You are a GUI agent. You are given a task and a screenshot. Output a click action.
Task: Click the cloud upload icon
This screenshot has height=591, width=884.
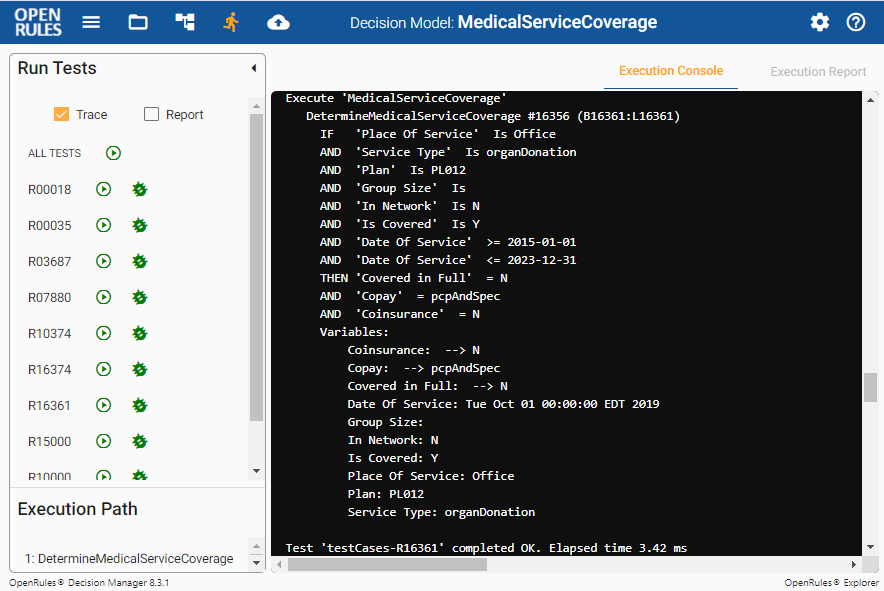278,22
